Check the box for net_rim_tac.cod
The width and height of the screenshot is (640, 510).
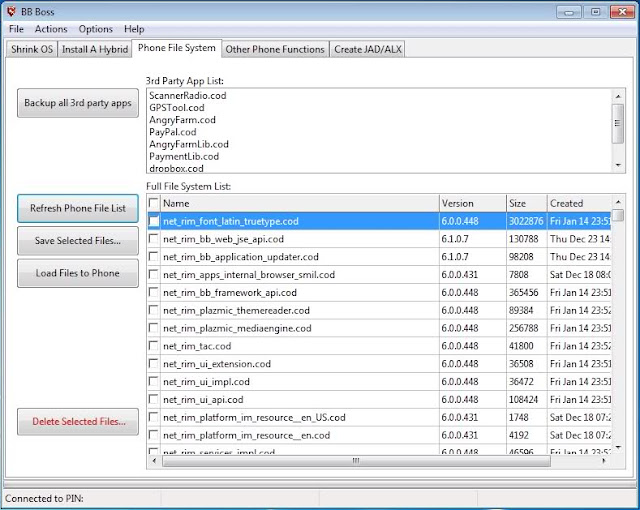[x=153, y=346]
